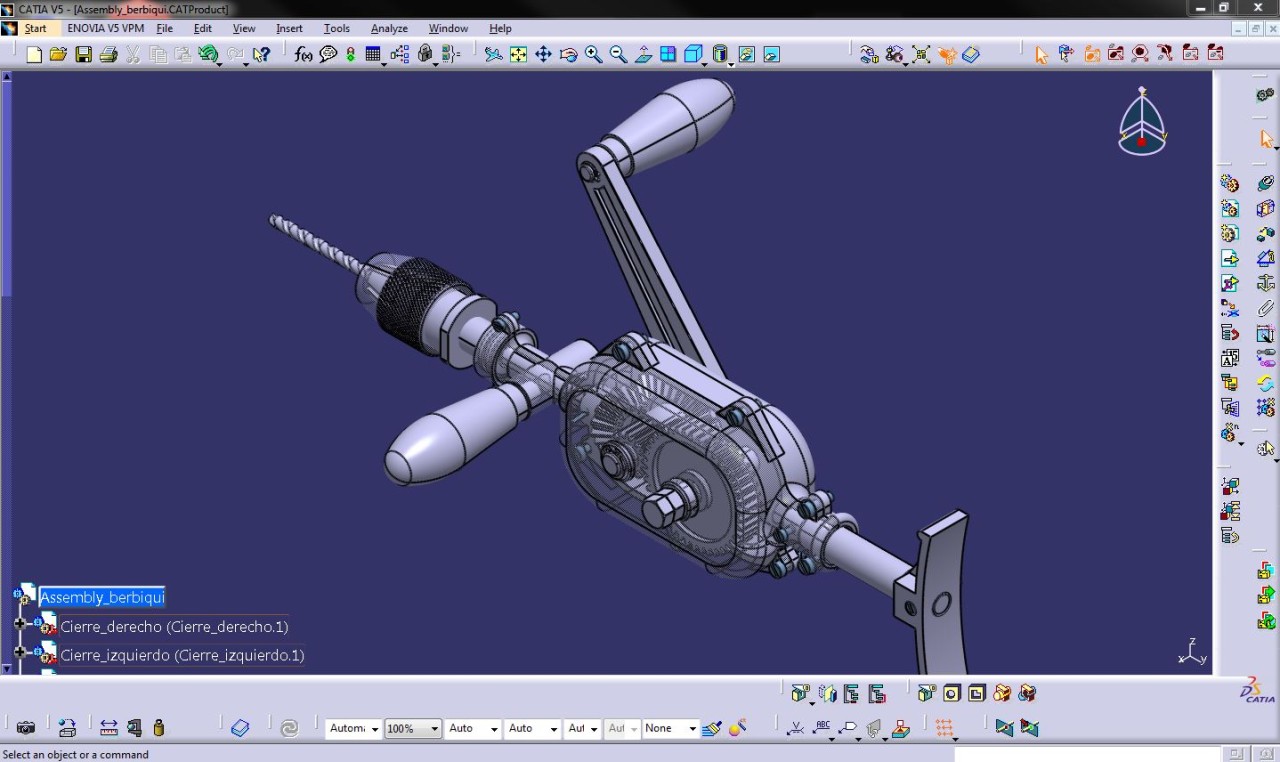Click the Save disk icon
This screenshot has width=1280, height=762.
click(84, 54)
